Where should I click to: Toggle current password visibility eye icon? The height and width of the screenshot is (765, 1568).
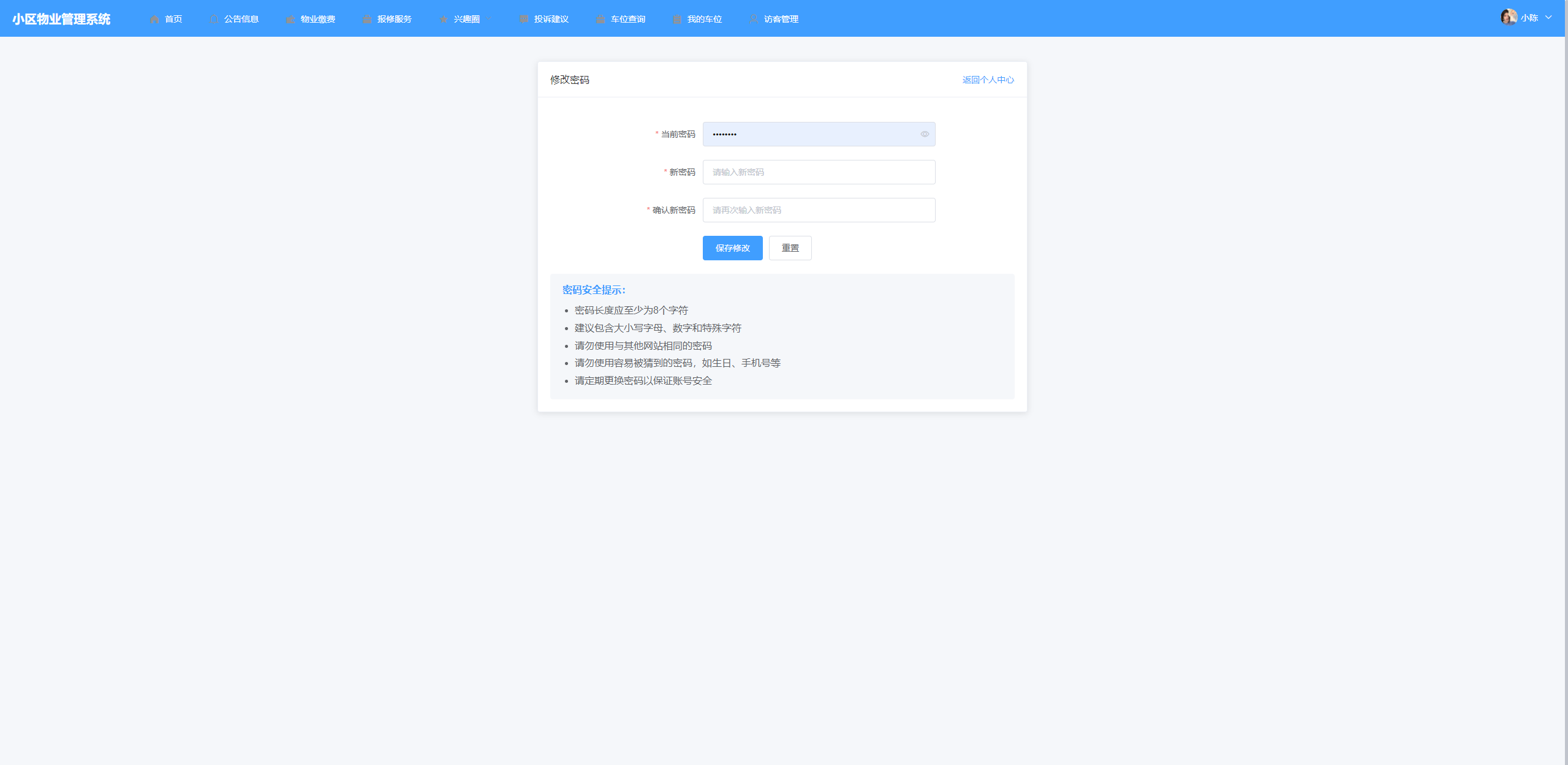tap(925, 134)
